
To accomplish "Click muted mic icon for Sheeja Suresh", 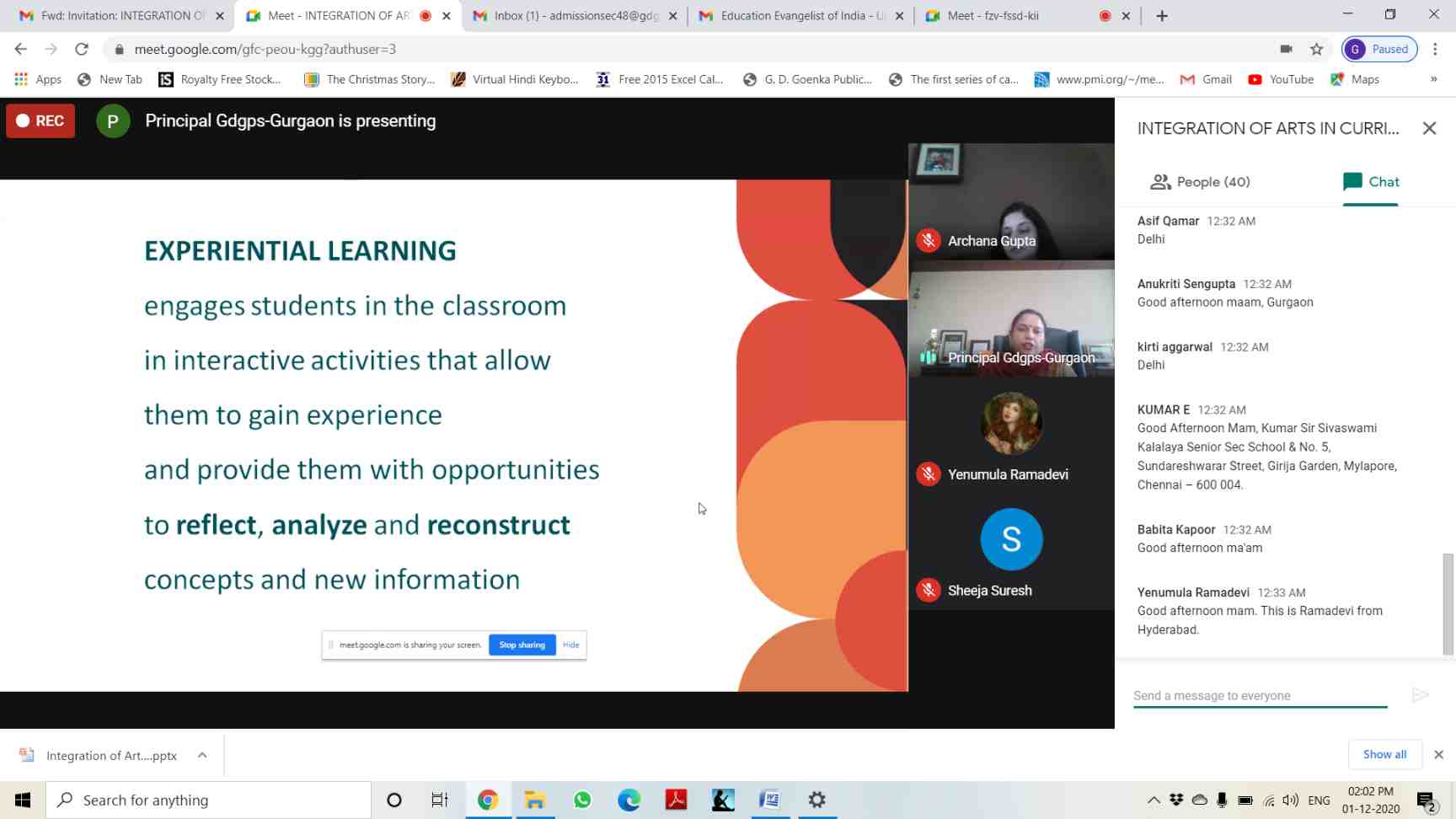I will click(929, 591).
